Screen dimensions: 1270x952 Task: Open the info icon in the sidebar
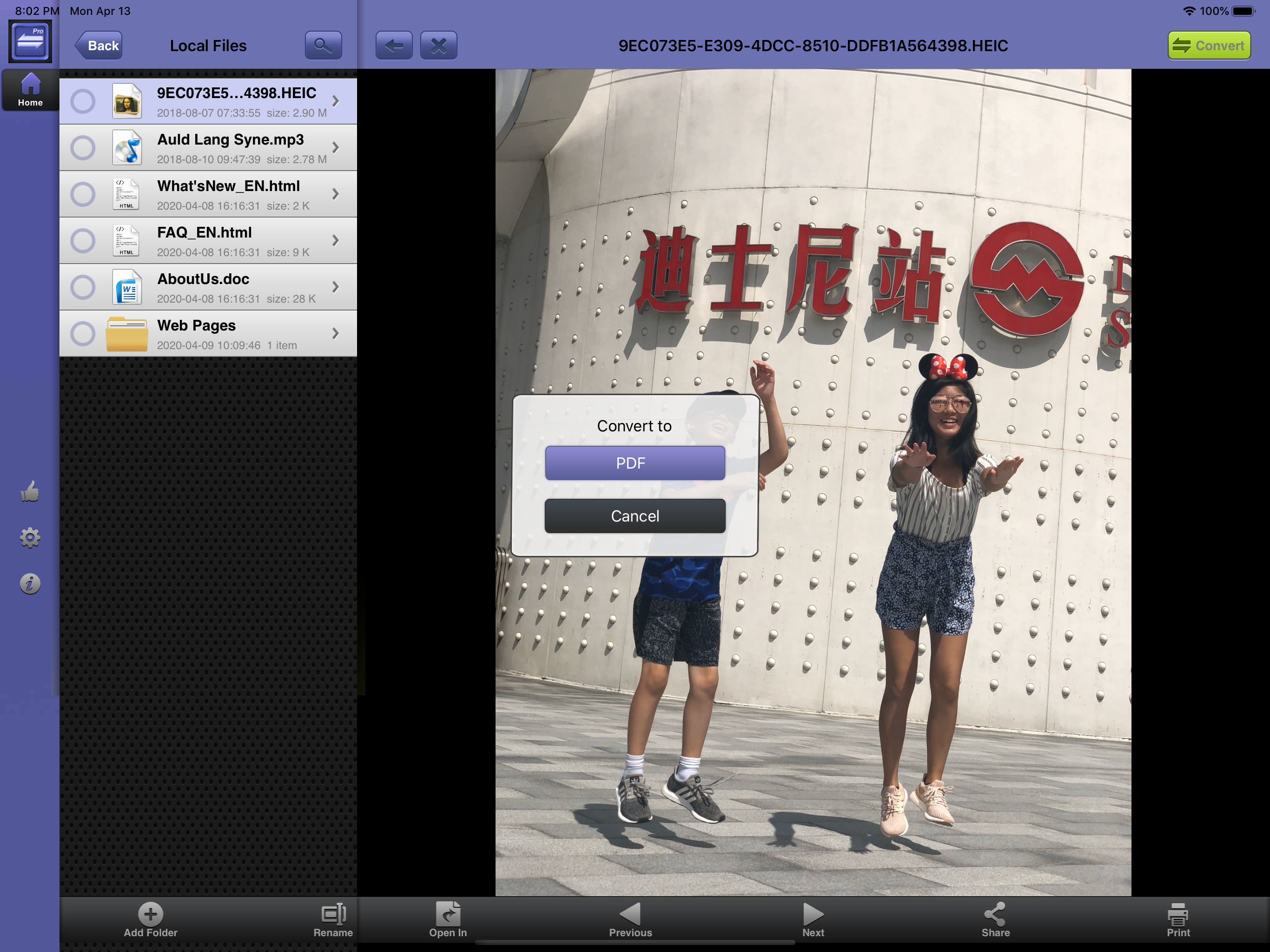tap(30, 584)
